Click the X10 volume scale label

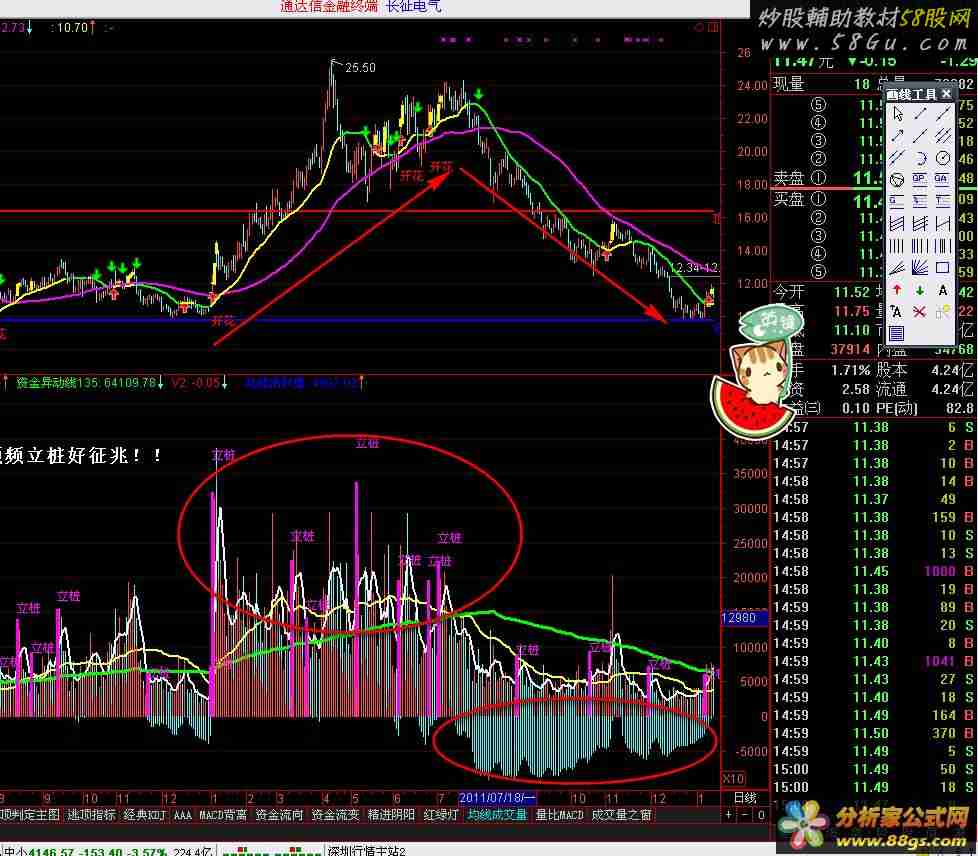click(x=734, y=779)
